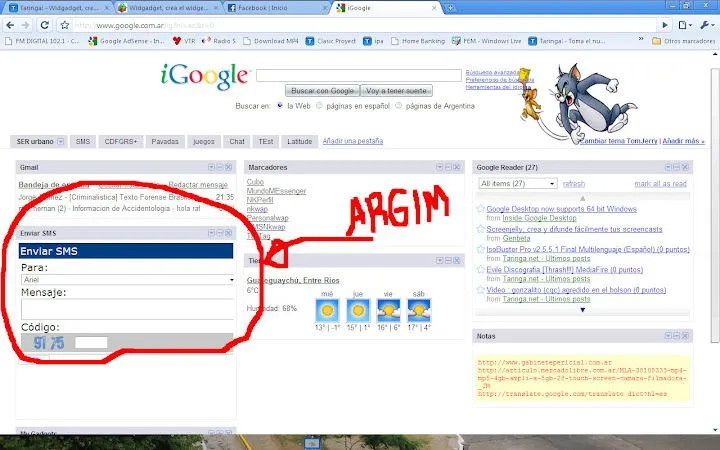Star the Google Desktop 64 bit item

coord(480,209)
